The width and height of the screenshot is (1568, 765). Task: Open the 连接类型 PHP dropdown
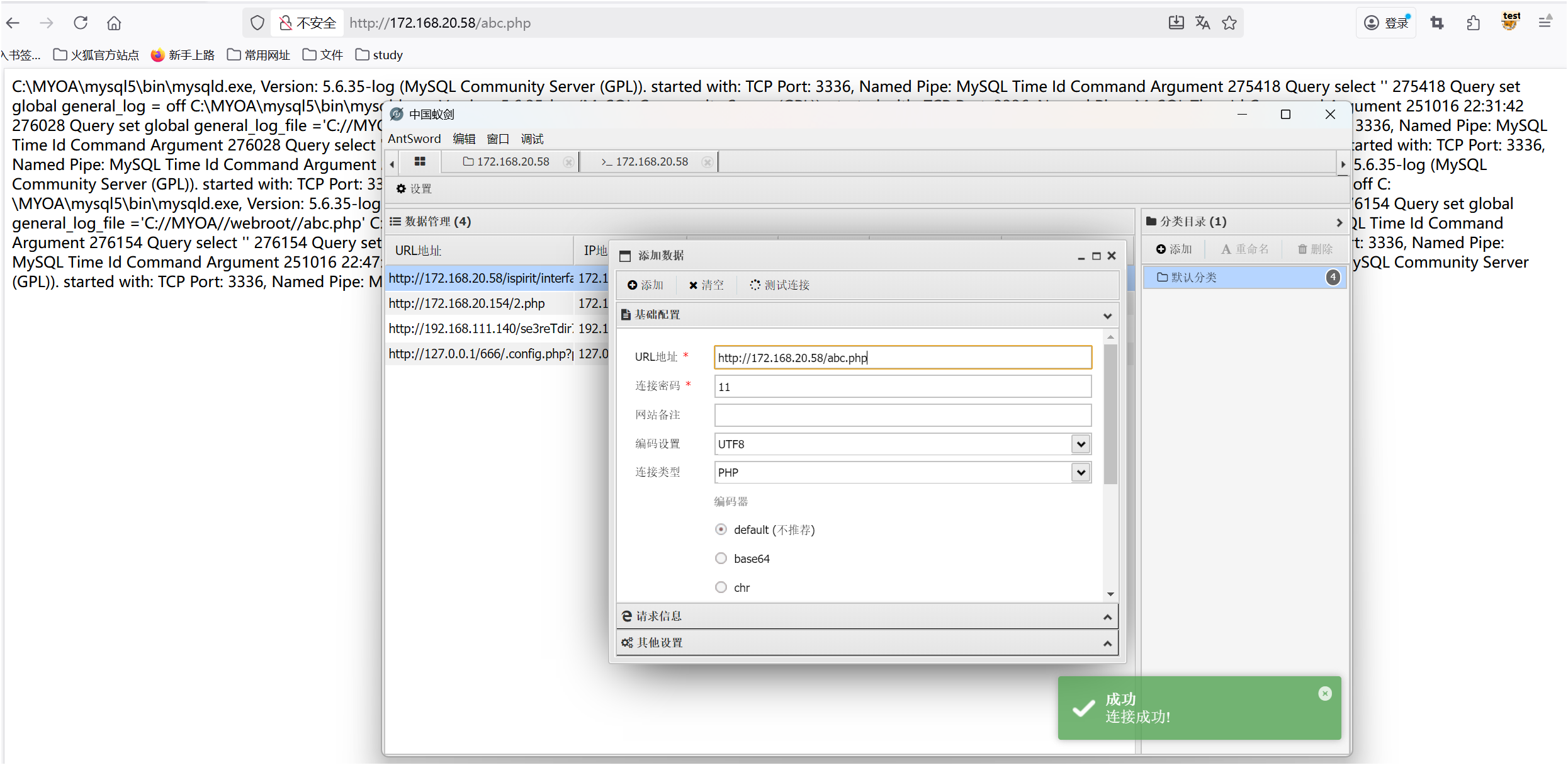1081,472
